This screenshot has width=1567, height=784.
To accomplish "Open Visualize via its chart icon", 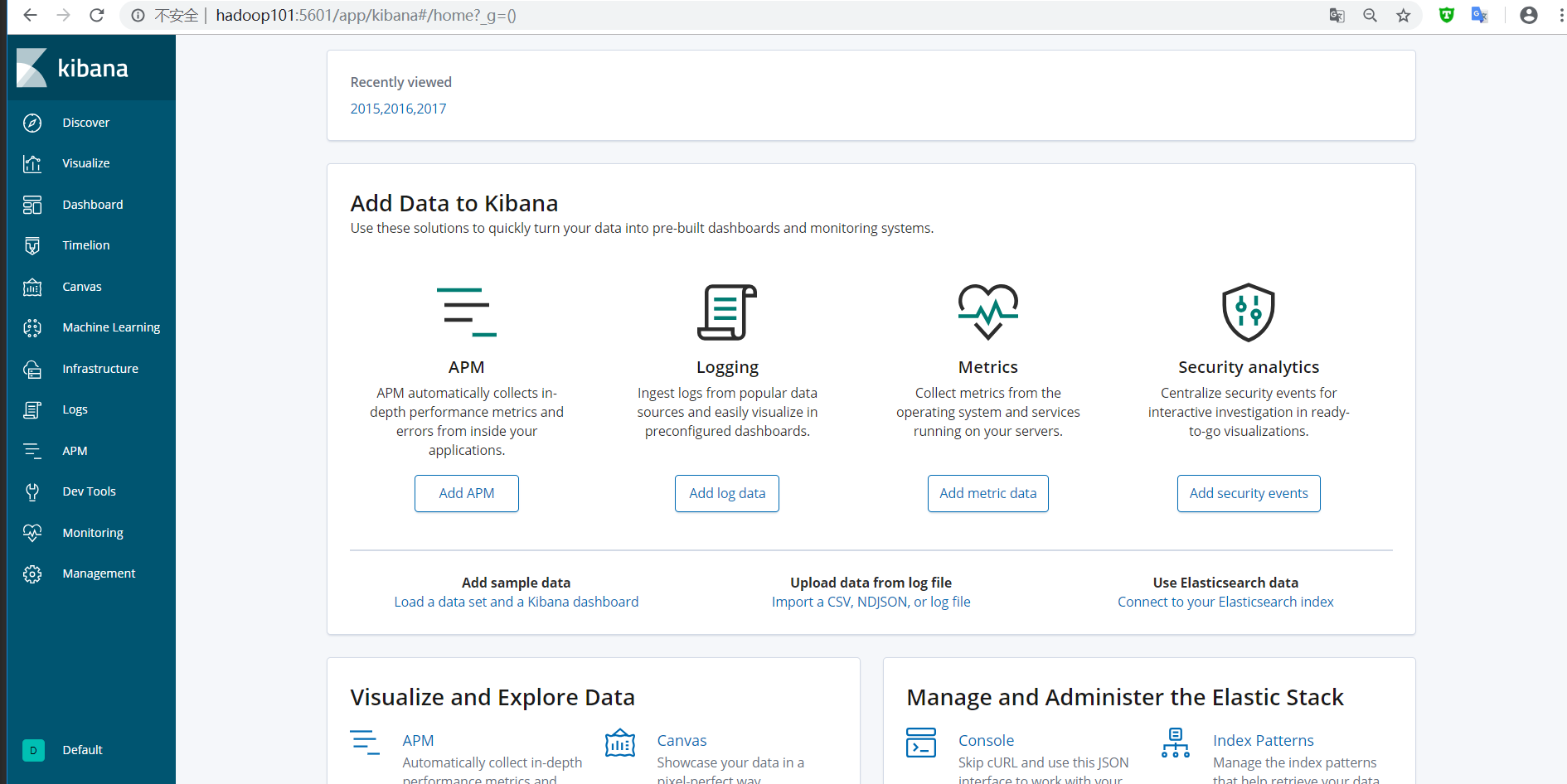I will (x=32, y=163).
